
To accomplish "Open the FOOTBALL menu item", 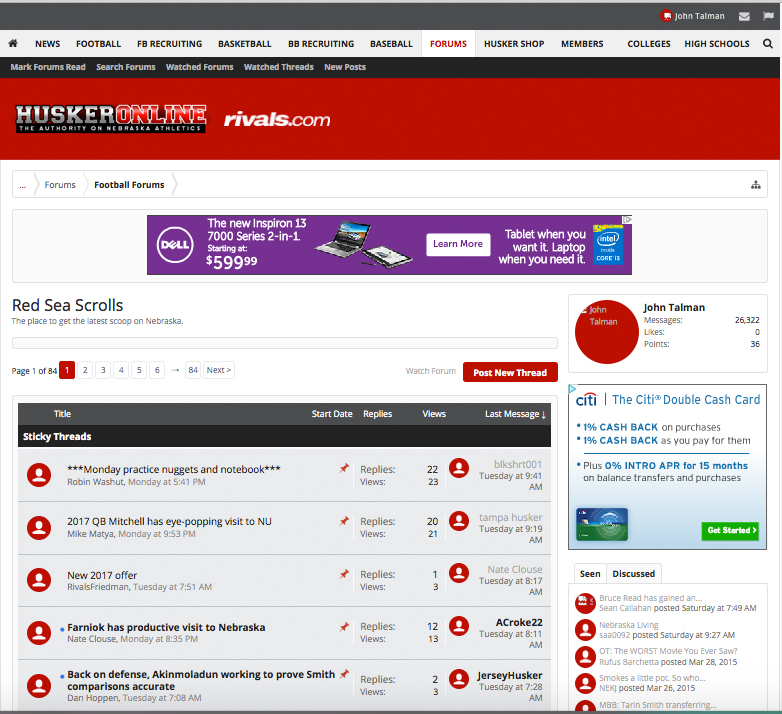I will (98, 44).
